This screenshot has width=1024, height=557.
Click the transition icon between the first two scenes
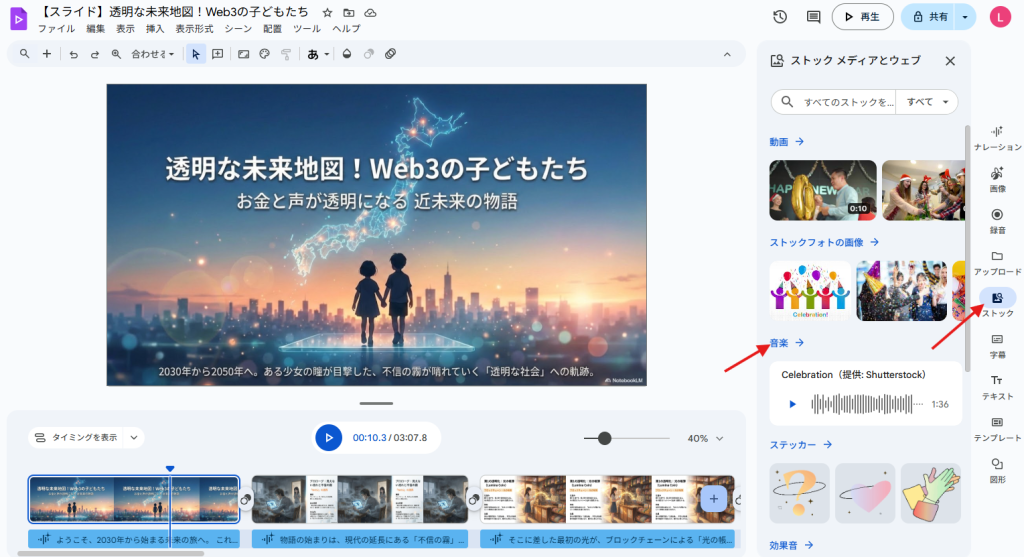pyautogui.click(x=245, y=499)
